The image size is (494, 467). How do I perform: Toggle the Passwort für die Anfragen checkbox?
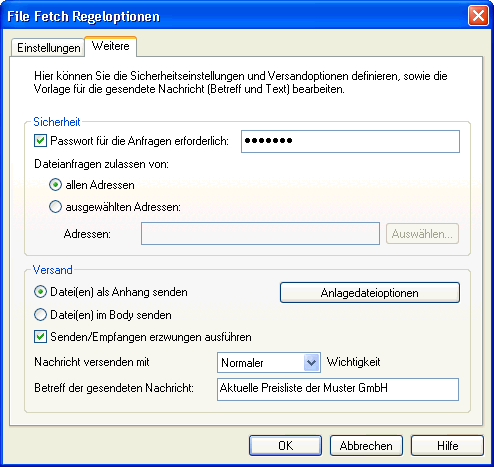[40, 141]
